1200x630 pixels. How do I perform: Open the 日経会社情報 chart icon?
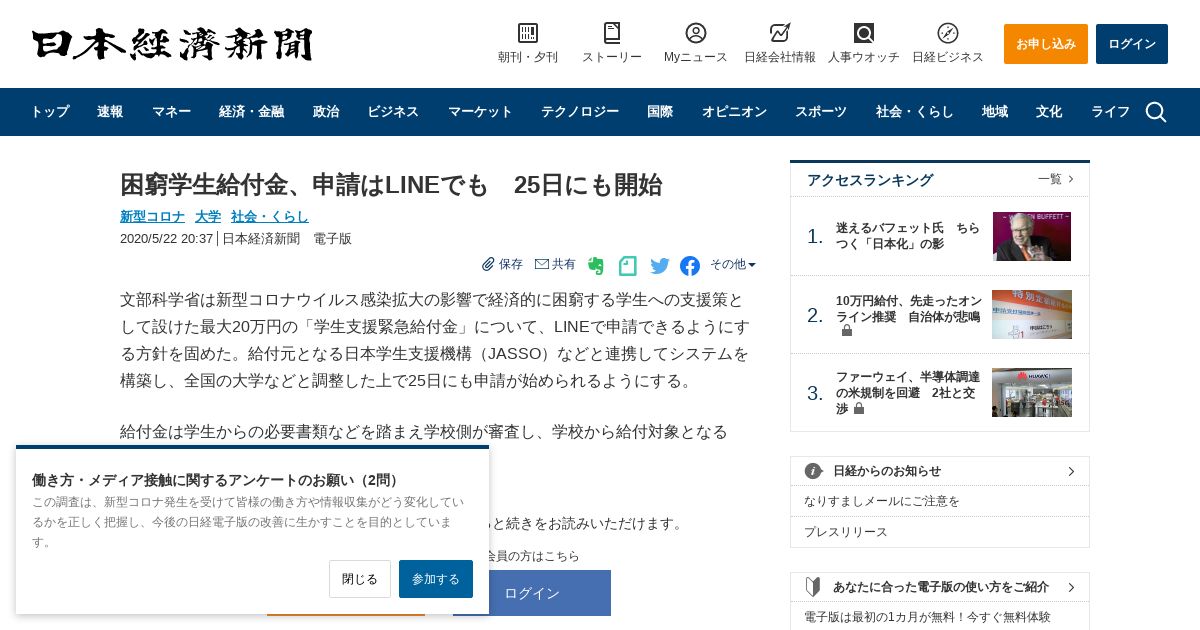[780, 33]
